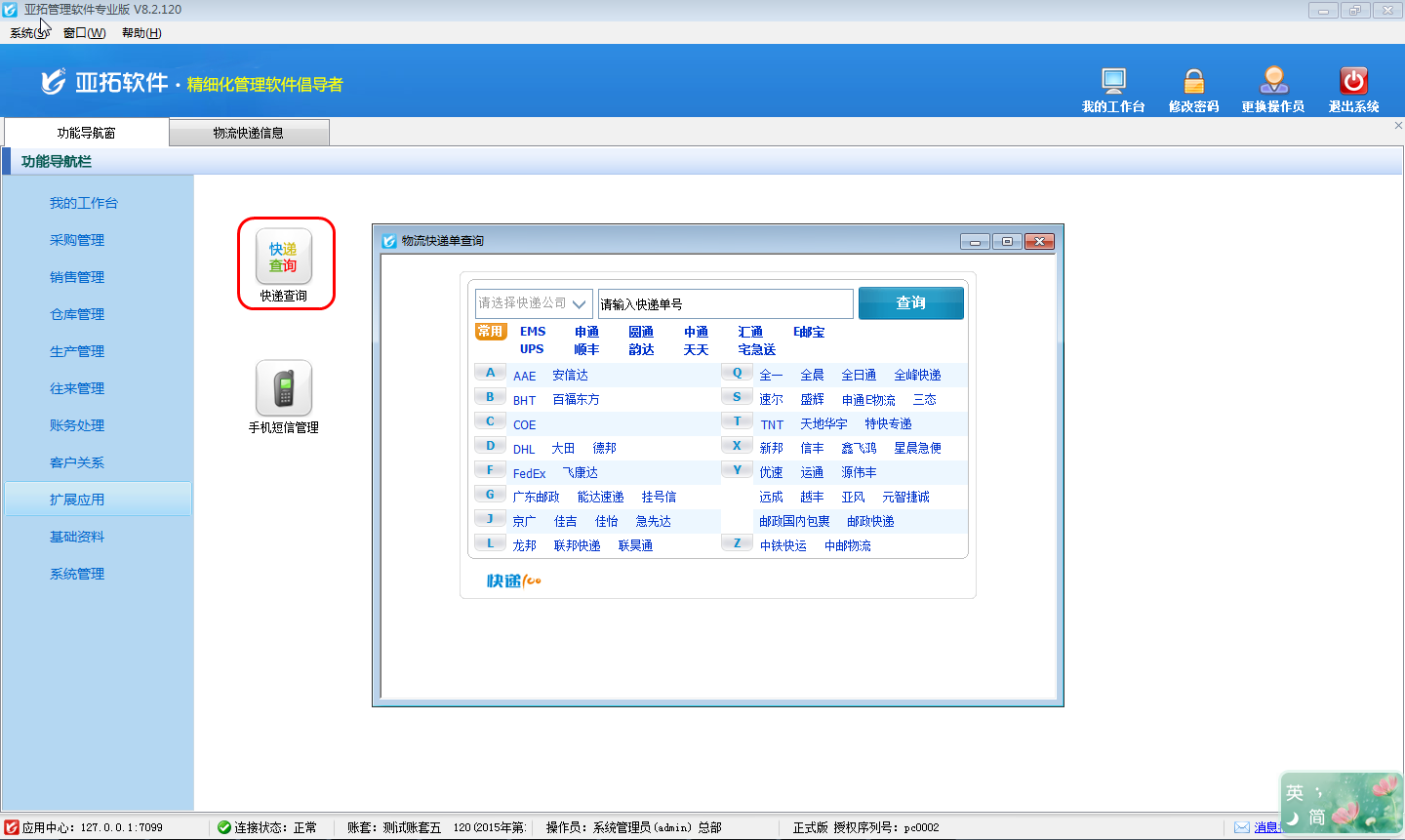The height and width of the screenshot is (840, 1405).
Task: Click the 请输入快递单号 tracking number field
Action: (x=725, y=303)
